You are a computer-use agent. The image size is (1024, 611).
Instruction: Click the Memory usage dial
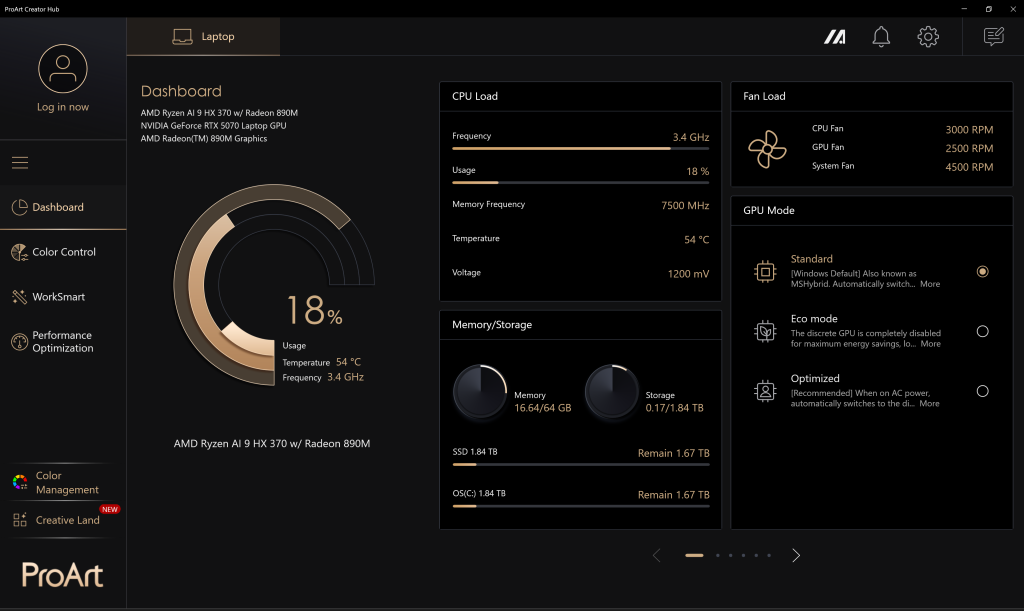click(x=480, y=392)
